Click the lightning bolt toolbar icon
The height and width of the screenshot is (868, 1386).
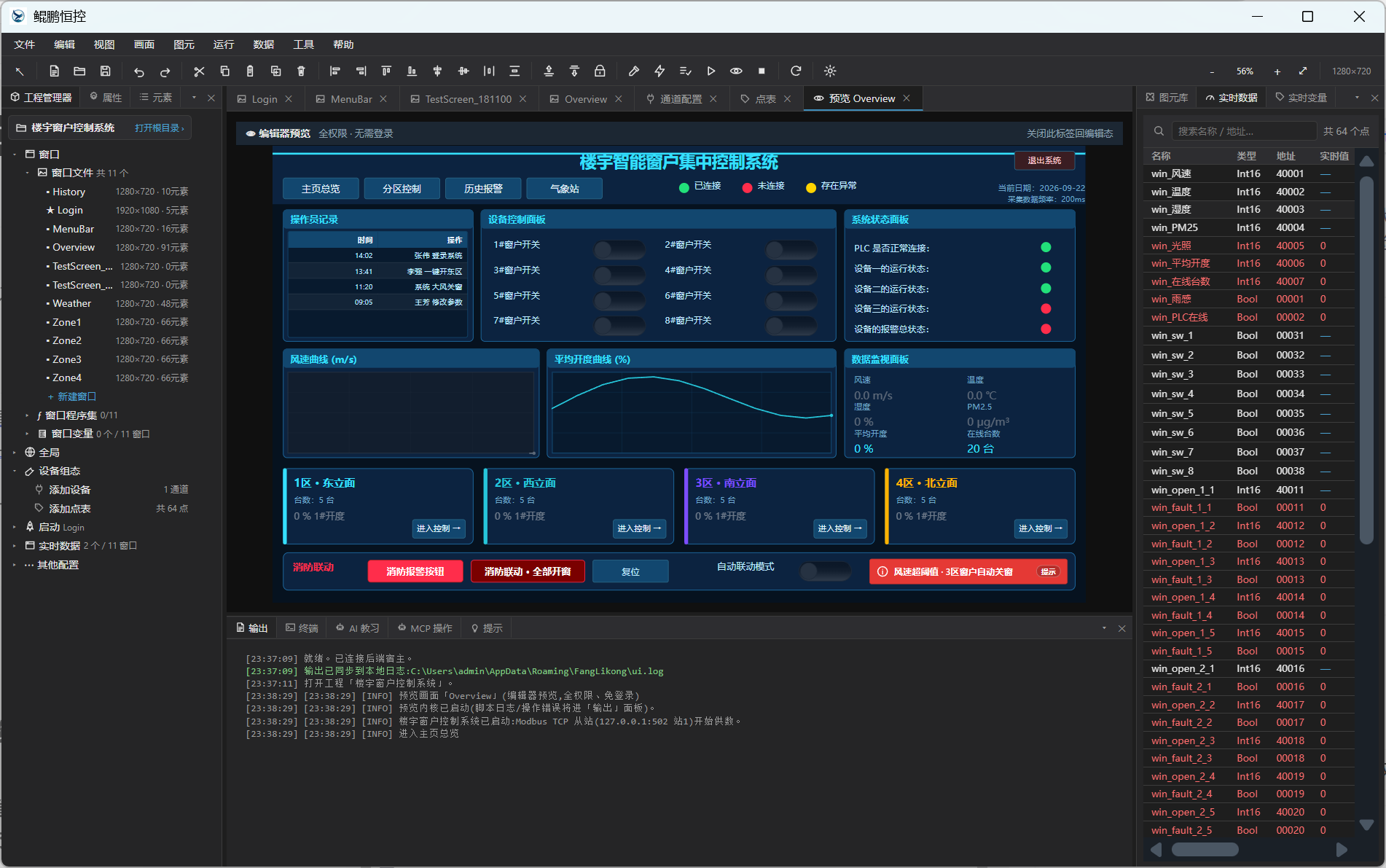(659, 71)
